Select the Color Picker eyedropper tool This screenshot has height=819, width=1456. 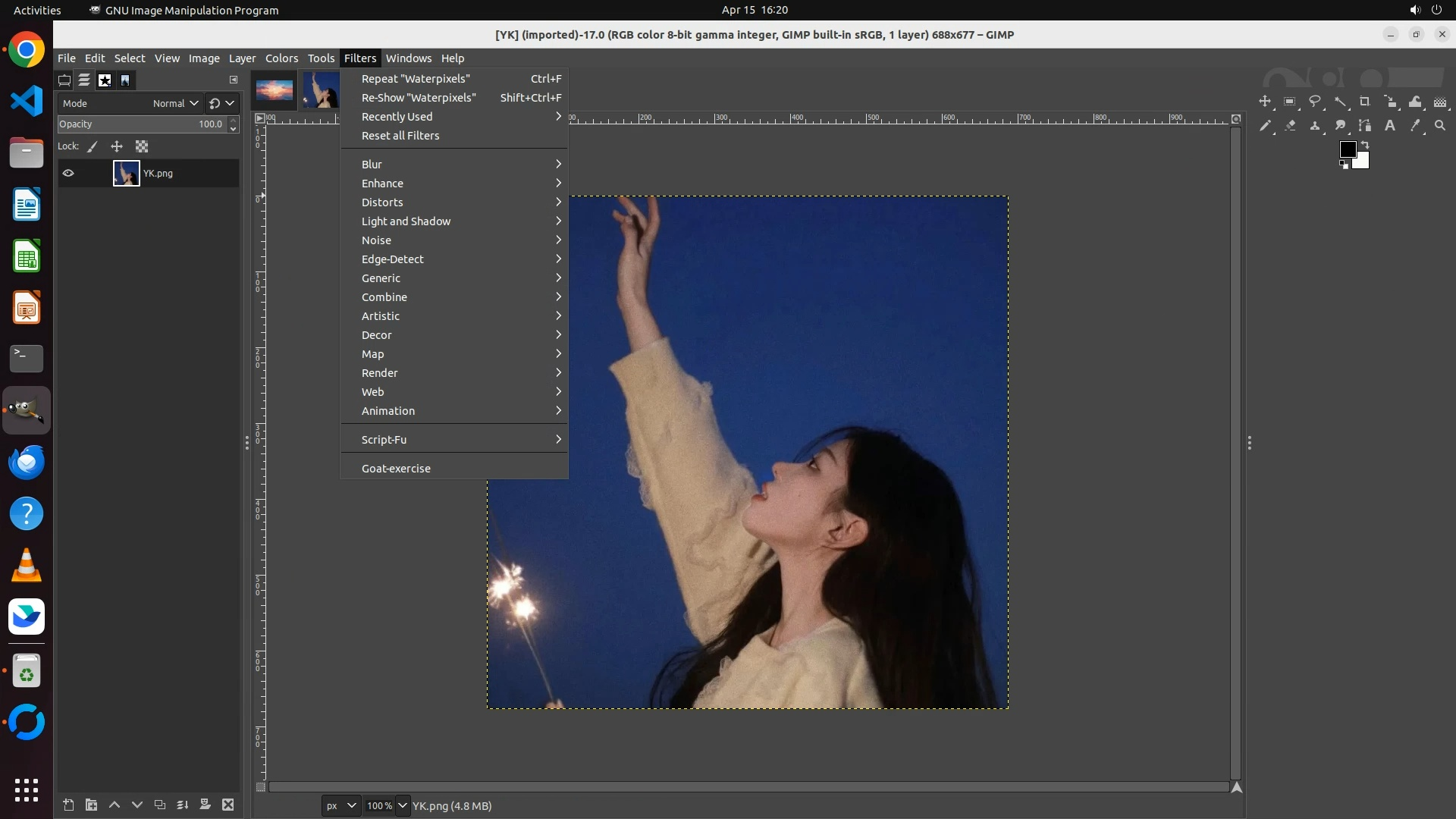[x=1415, y=126]
